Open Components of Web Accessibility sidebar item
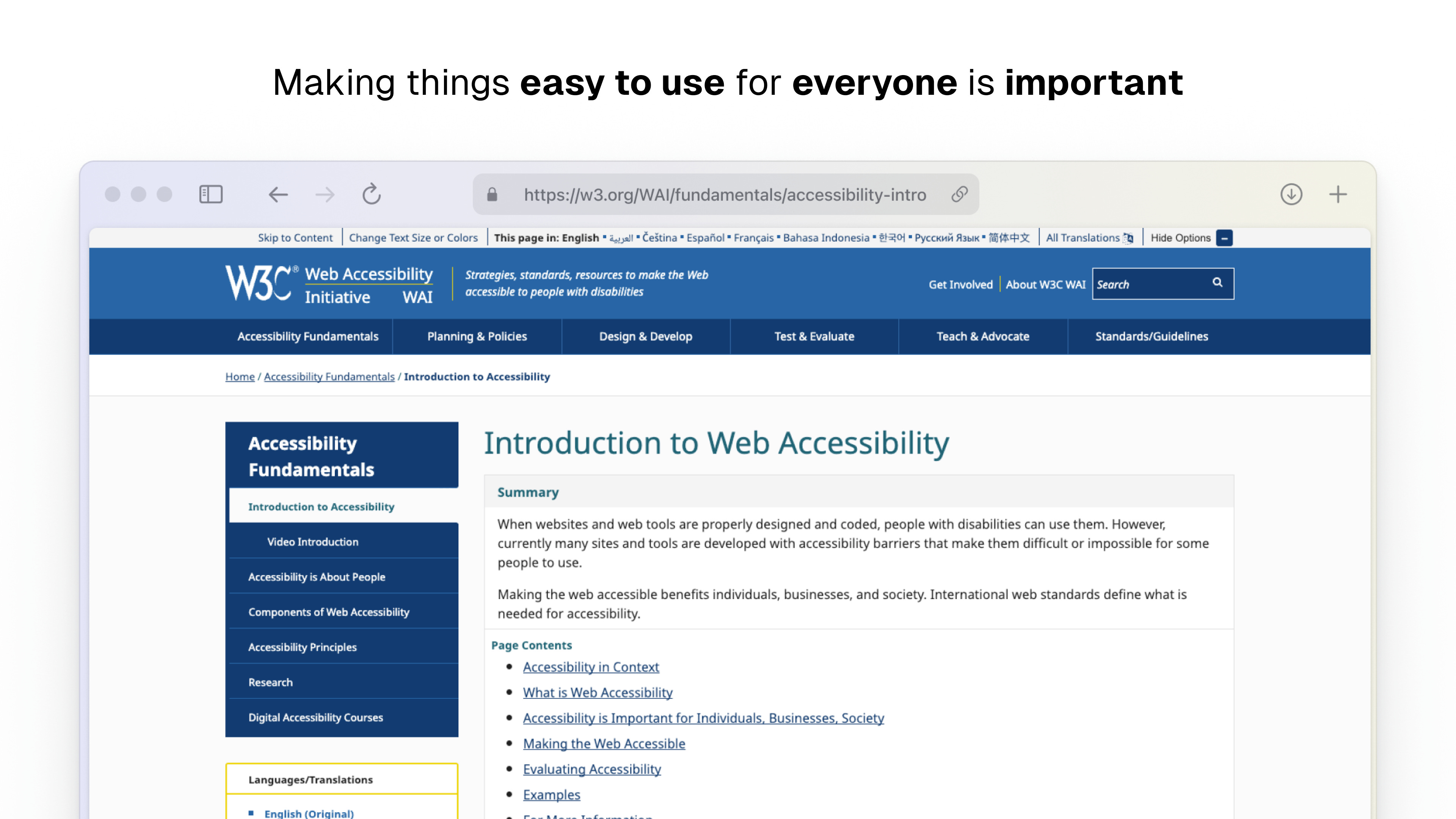 (343, 612)
